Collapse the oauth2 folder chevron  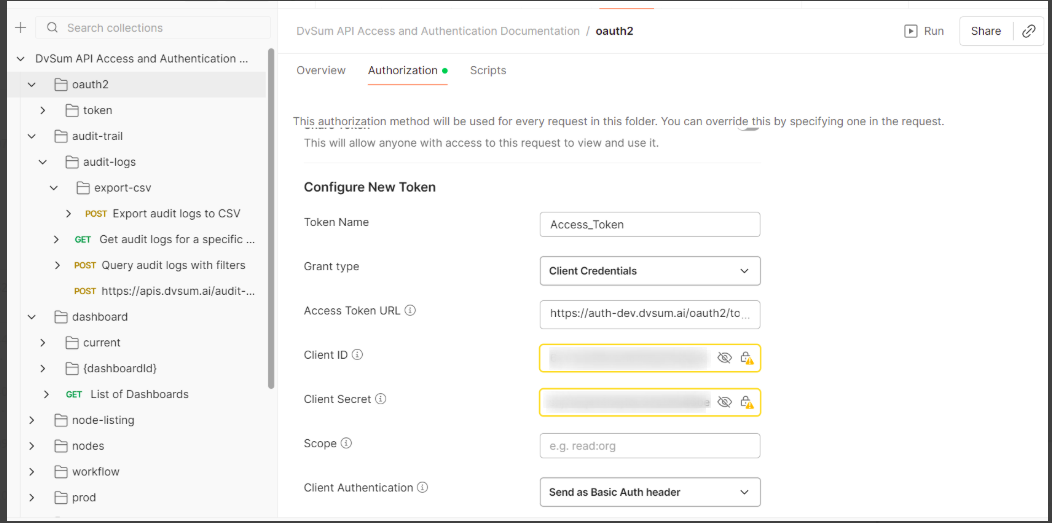point(32,84)
